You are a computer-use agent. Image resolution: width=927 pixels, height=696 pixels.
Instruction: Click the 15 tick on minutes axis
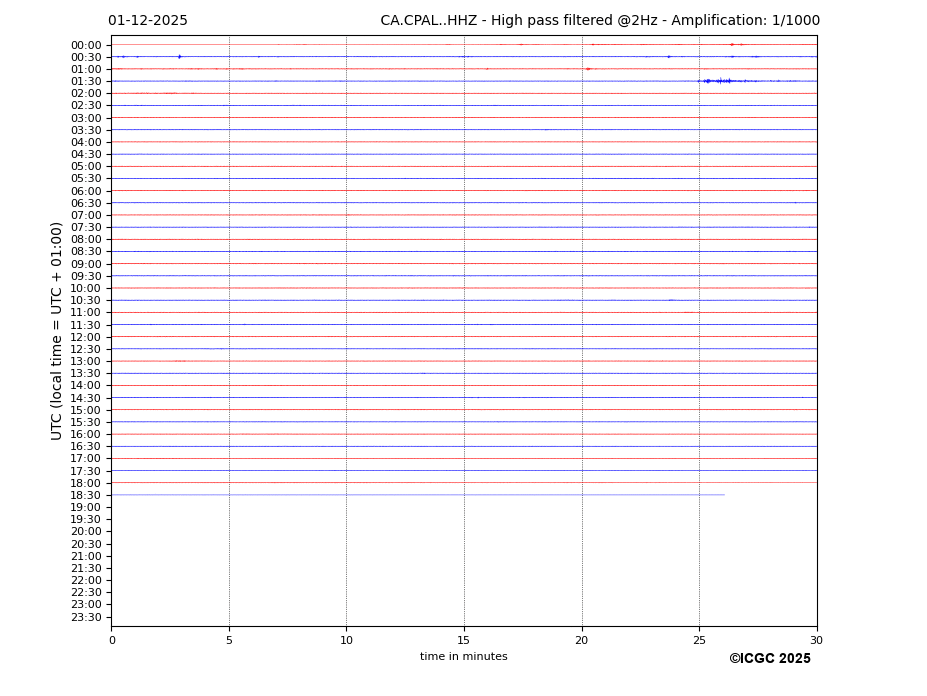[x=464, y=640]
